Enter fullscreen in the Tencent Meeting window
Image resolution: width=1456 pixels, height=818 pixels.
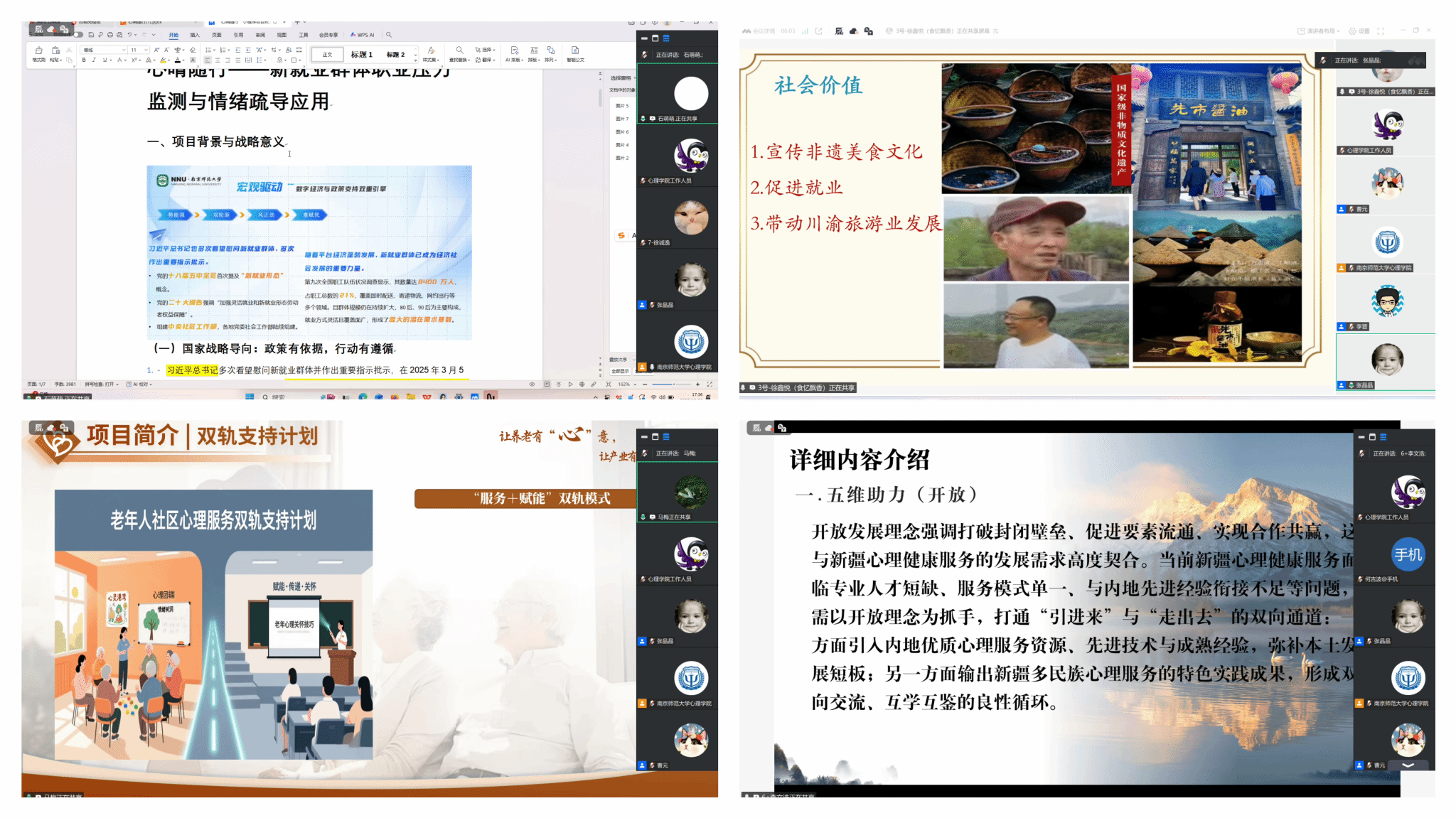(x=1381, y=31)
